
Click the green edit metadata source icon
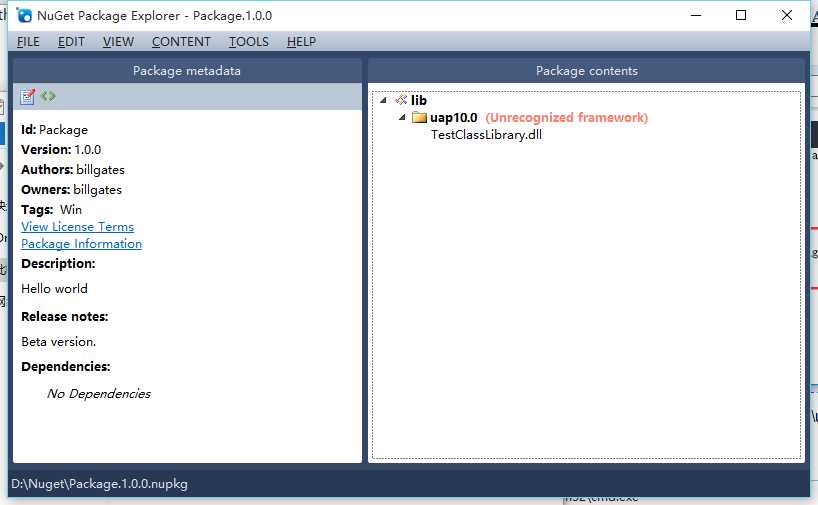pyautogui.click(x=48, y=96)
